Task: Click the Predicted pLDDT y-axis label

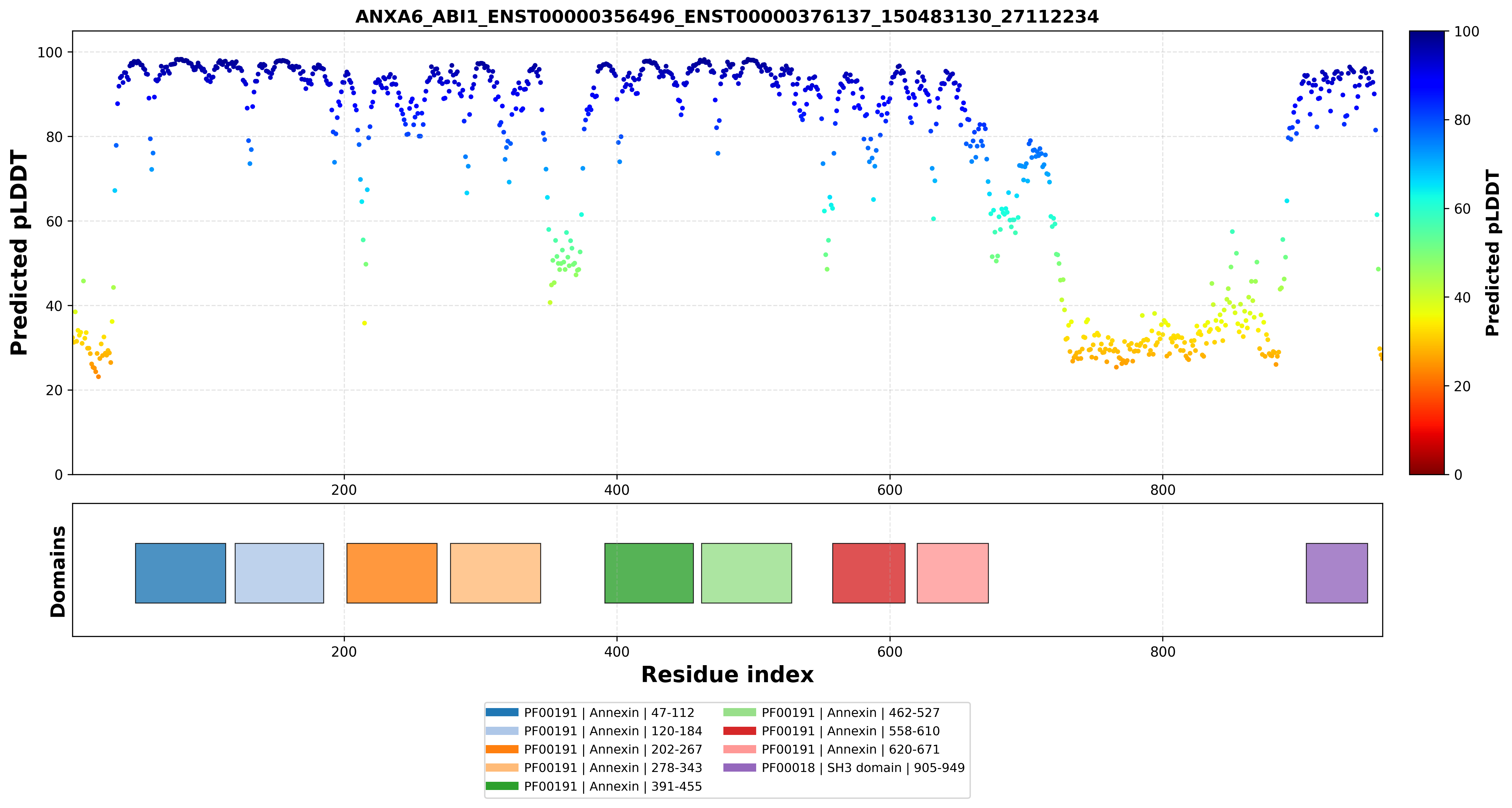Action: [19, 253]
